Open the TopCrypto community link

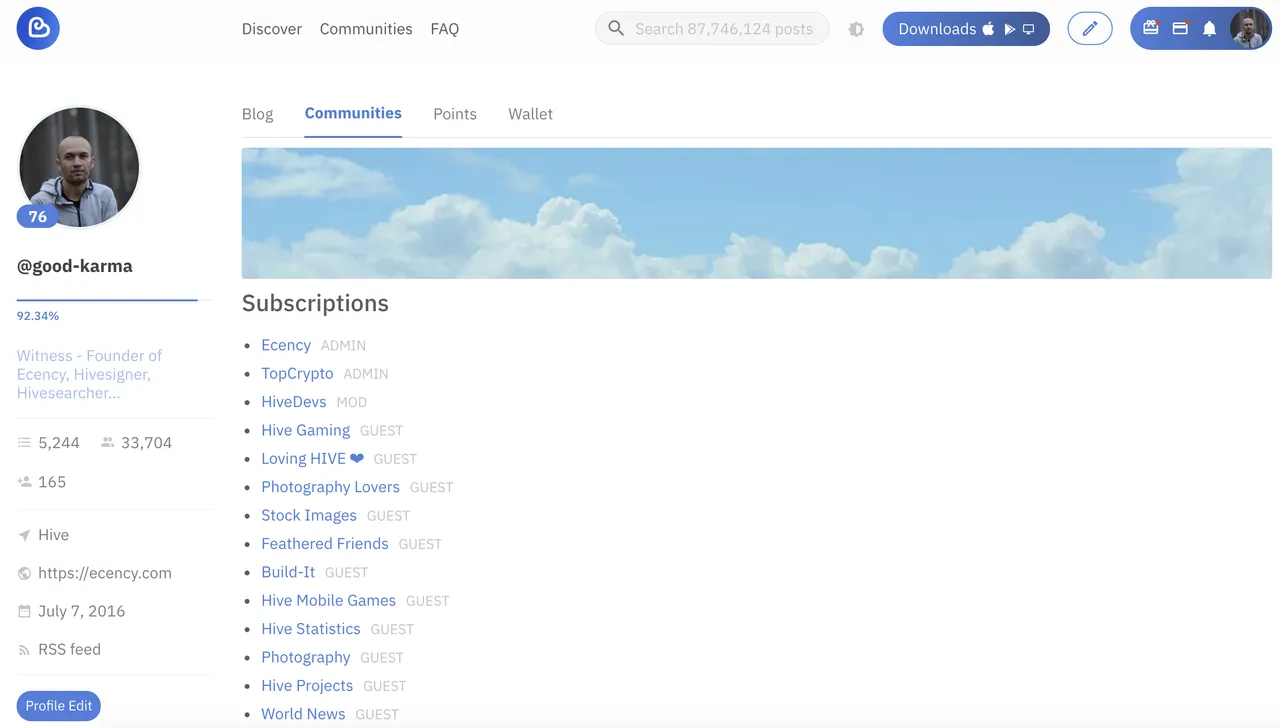297,373
